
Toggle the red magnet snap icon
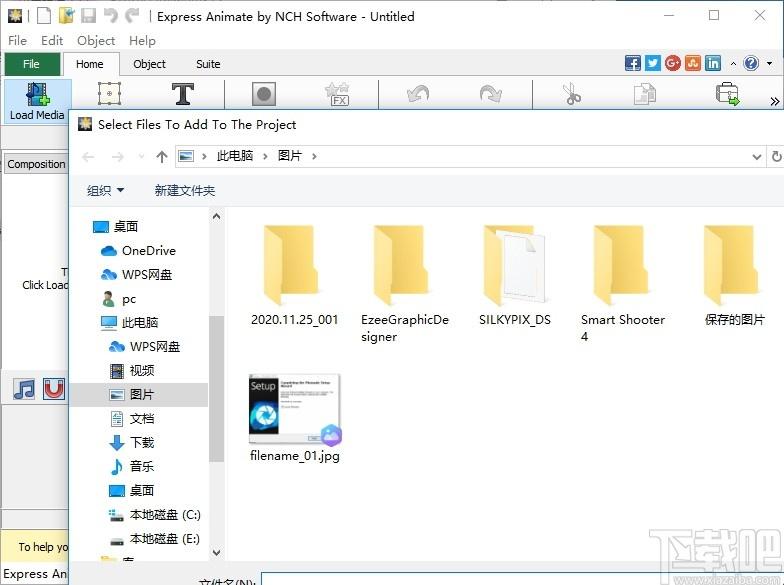(54, 389)
